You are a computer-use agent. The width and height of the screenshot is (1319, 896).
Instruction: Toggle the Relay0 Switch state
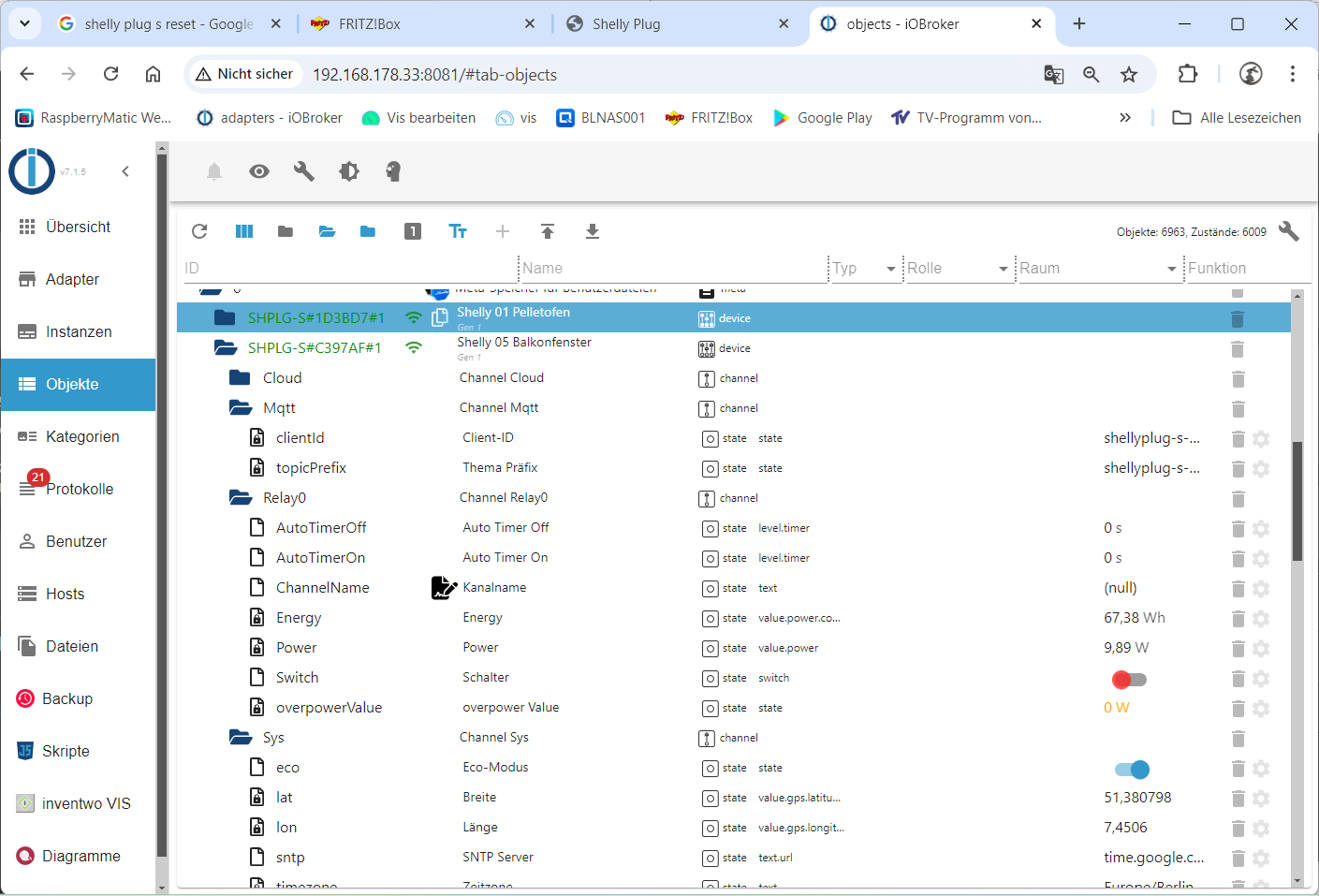pyautogui.click(x=1129, y=679)
